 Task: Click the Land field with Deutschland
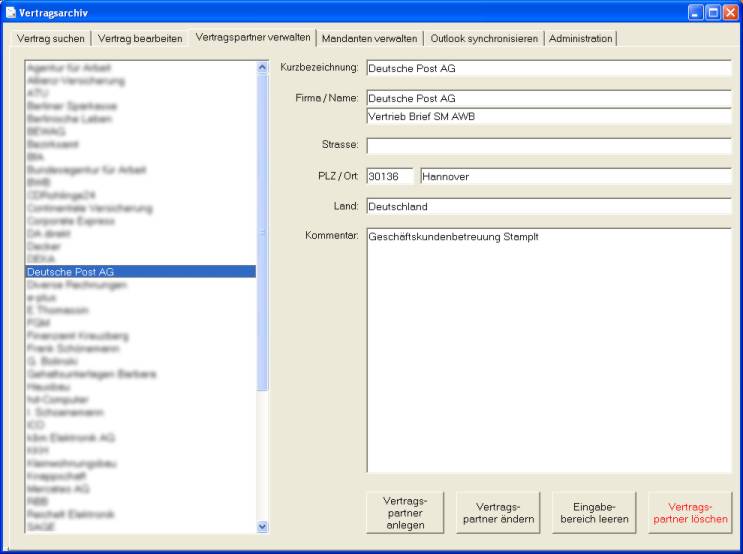(x=548, y=206)
